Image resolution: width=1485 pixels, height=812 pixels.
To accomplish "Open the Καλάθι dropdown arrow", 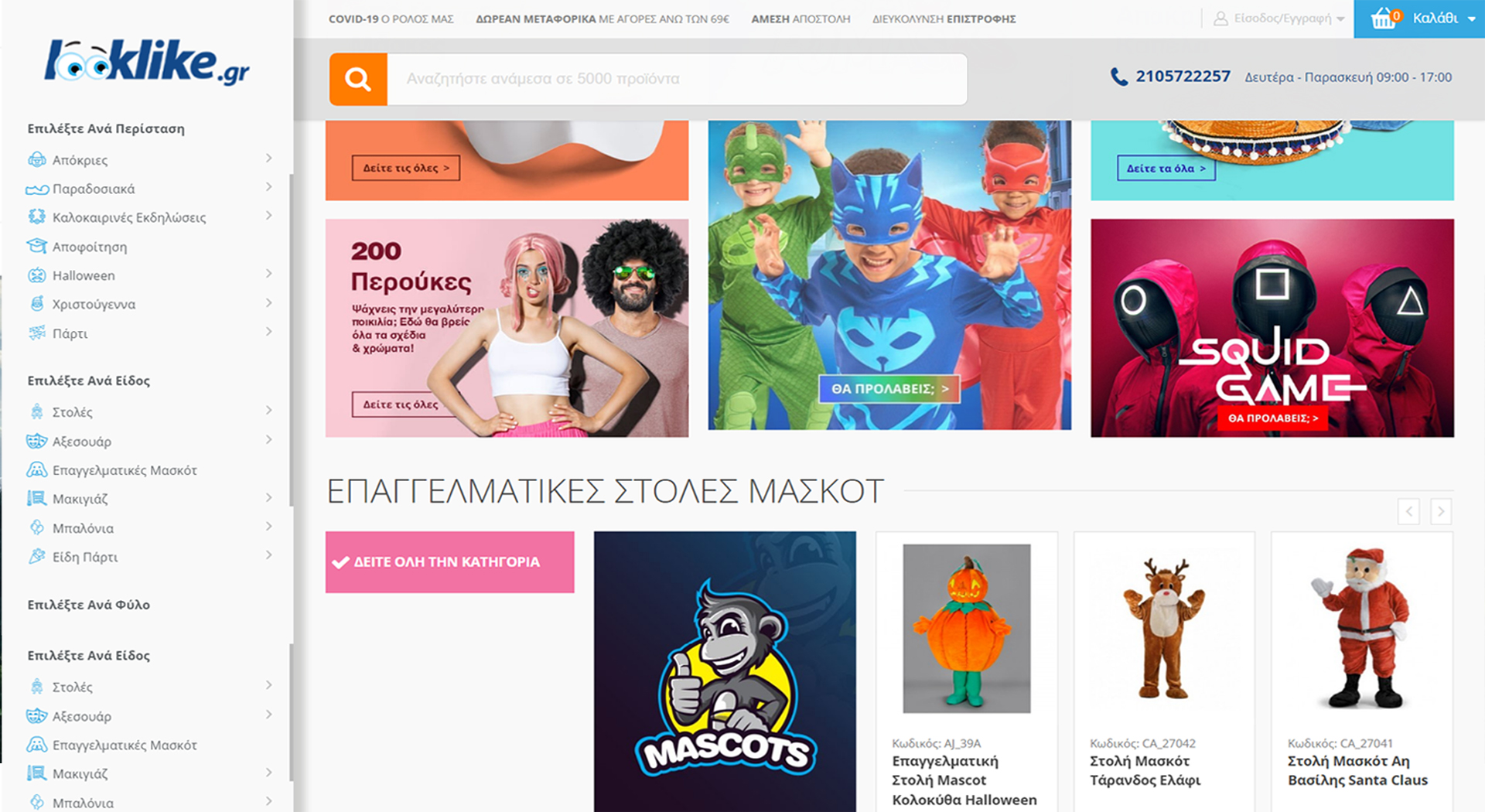I will point(1471,19).
